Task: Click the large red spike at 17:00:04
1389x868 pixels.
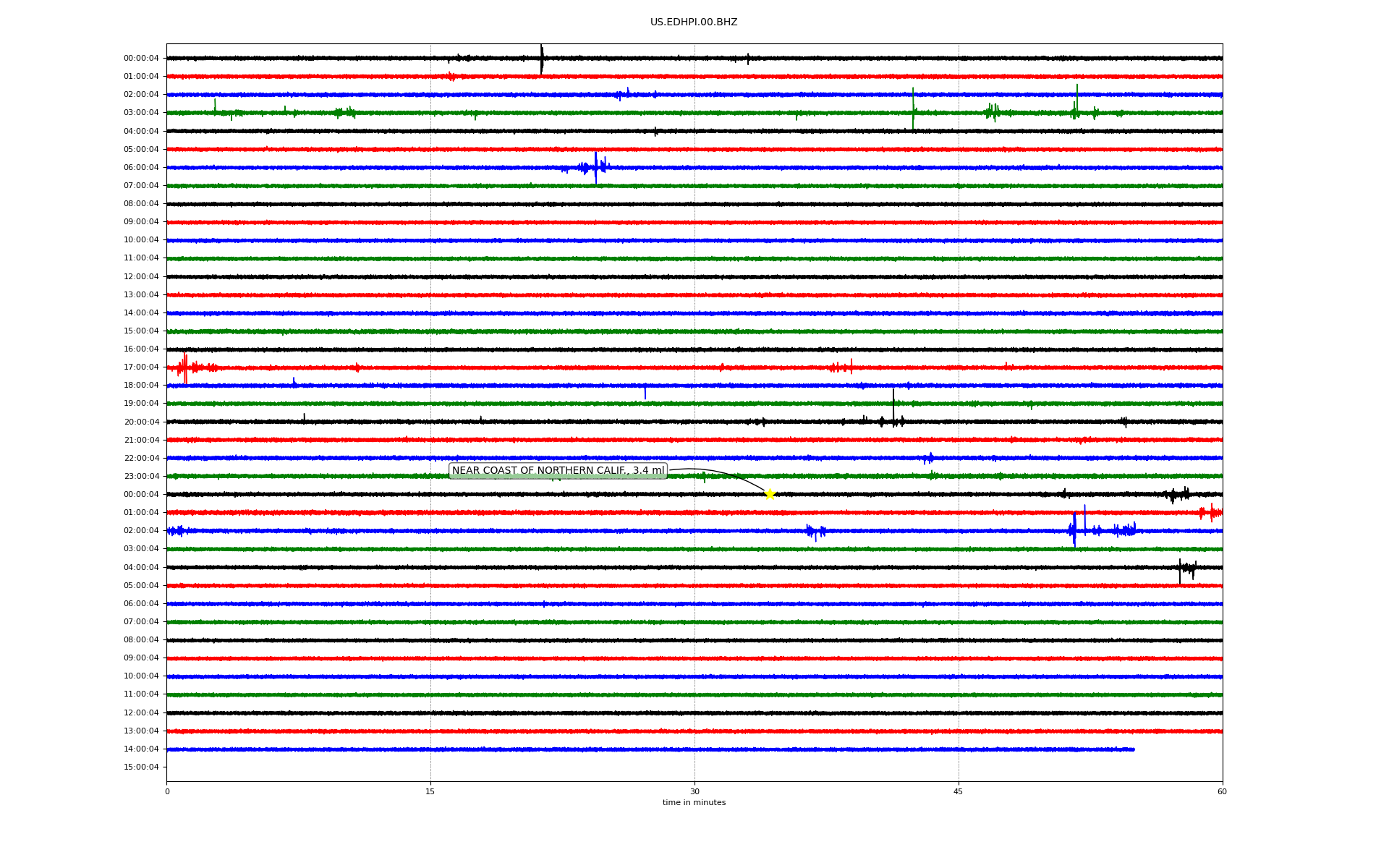Action: point(185,367)
